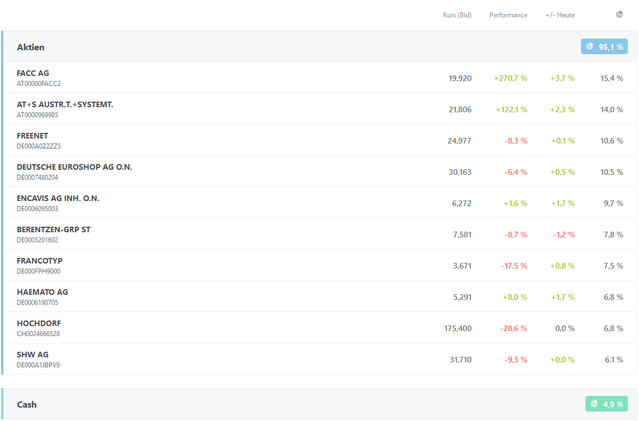Click FRANCOTYP portfolio weight 7,5 %
This screenshot has width=639, height=421.
[x=613, y=266]
